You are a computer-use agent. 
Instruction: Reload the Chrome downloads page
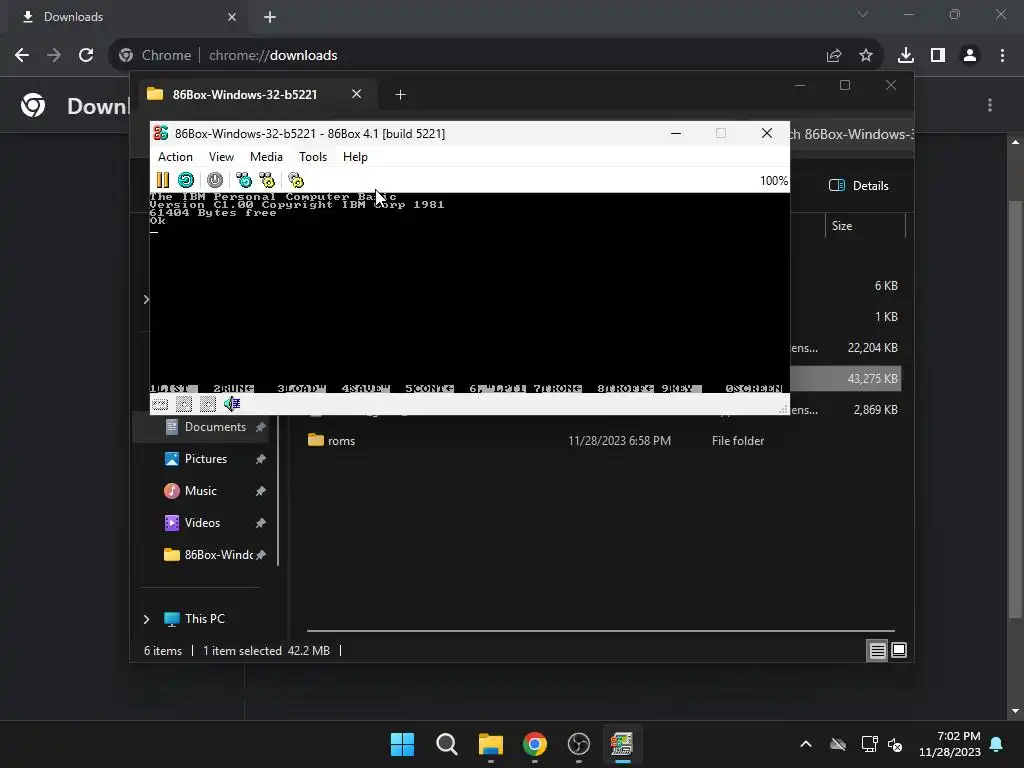tap(86, 56)
